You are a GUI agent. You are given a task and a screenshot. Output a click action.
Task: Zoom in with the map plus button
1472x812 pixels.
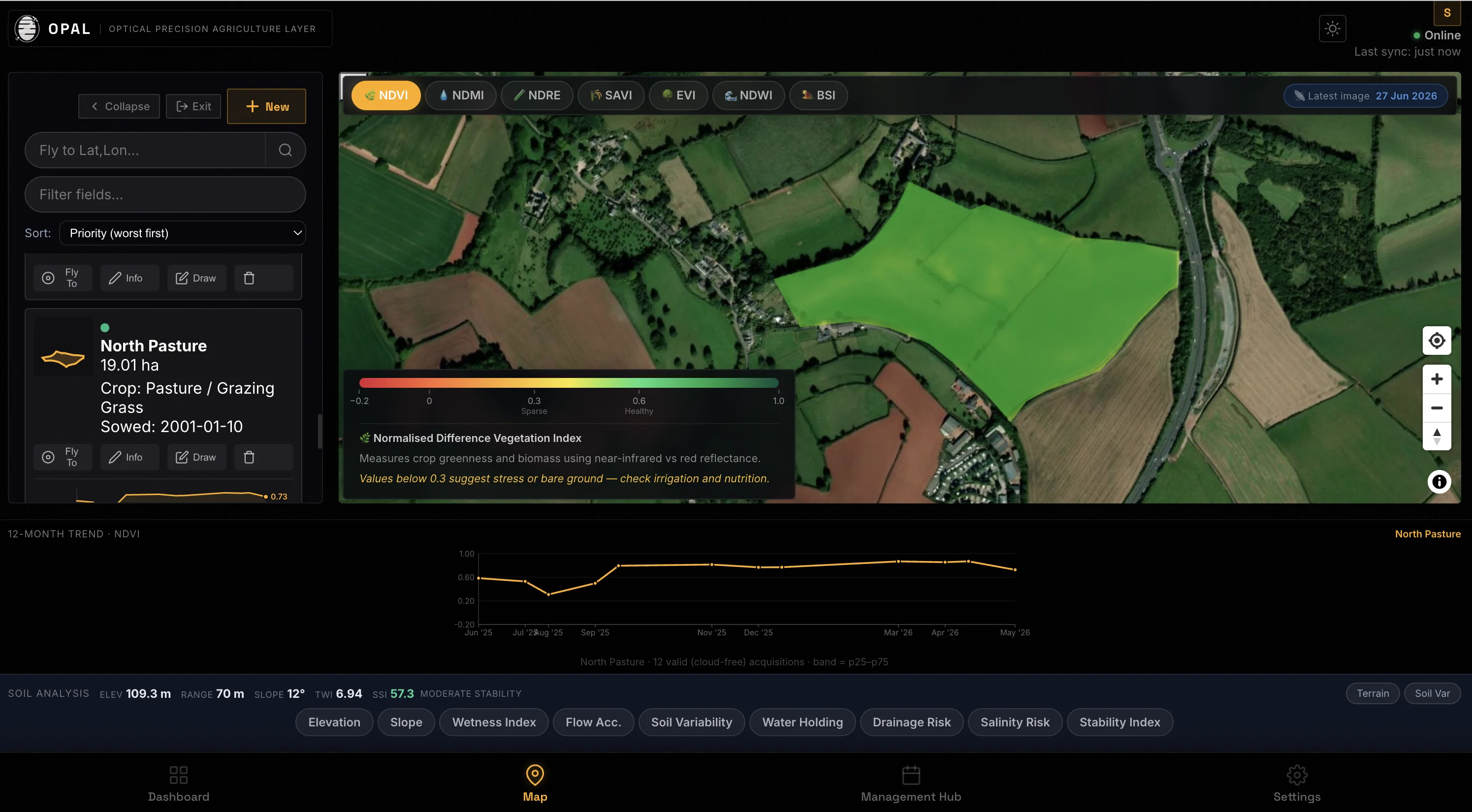click(x=1437, y=379)
